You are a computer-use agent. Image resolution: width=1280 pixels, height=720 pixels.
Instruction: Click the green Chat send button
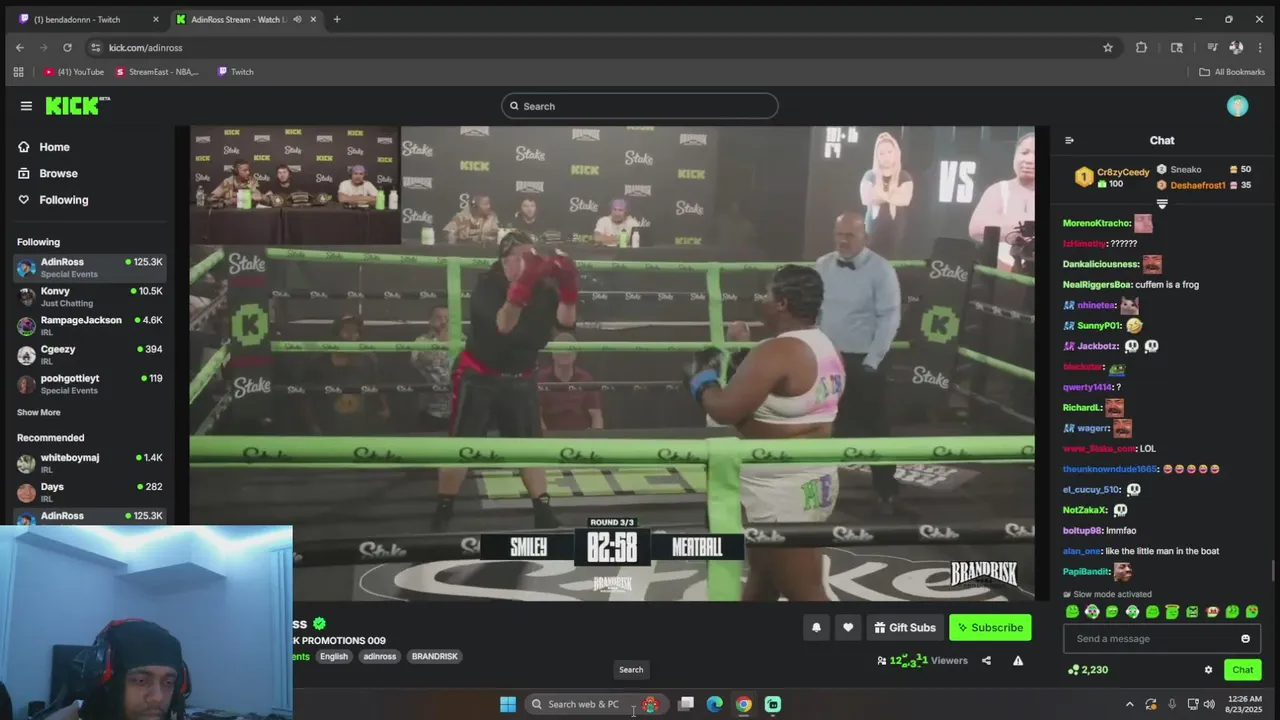coord(1242,670)
